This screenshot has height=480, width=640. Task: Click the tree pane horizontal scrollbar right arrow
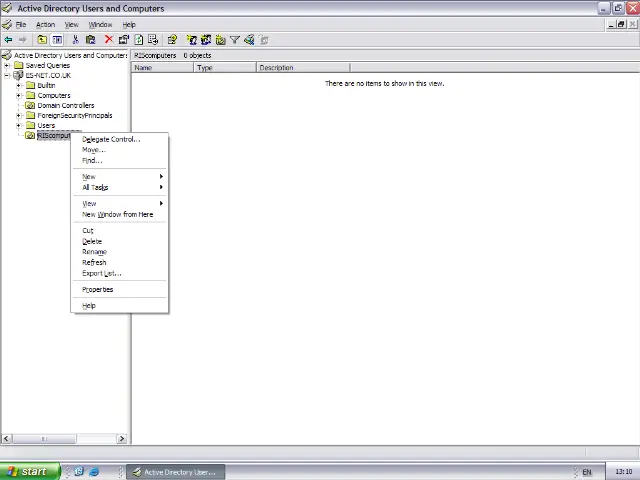[x=122, y=438]
